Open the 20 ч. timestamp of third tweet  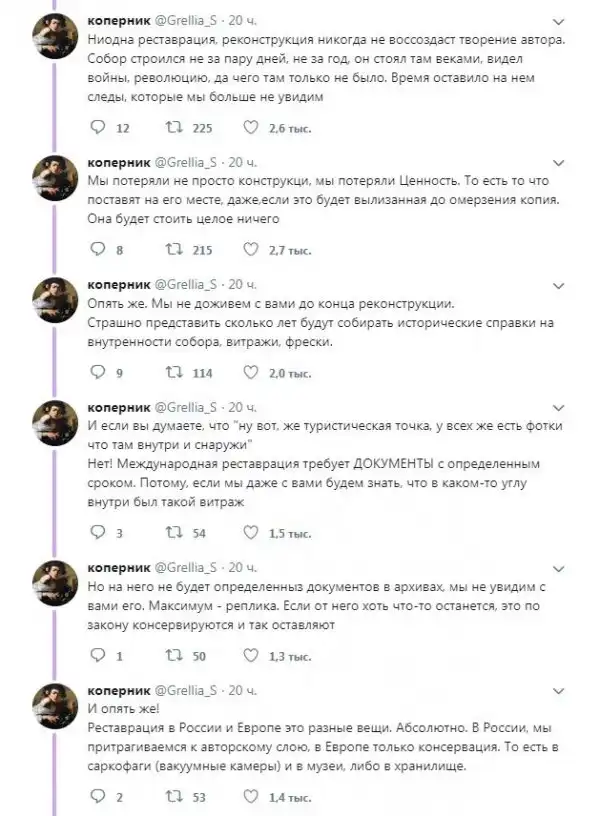[245, 284]
